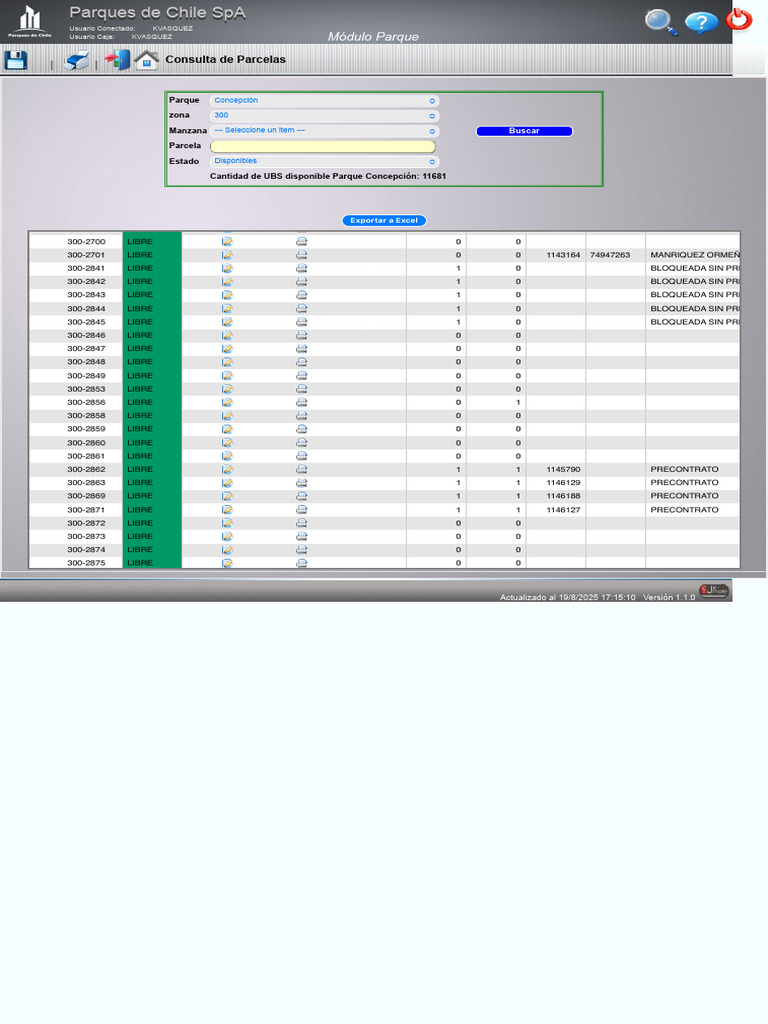Click the footer logo badge icon
The image size is (768, 1024).
713,590
